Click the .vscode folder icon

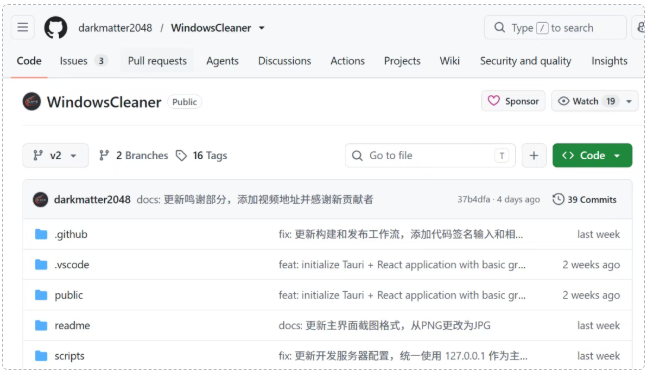coord(41,265)
